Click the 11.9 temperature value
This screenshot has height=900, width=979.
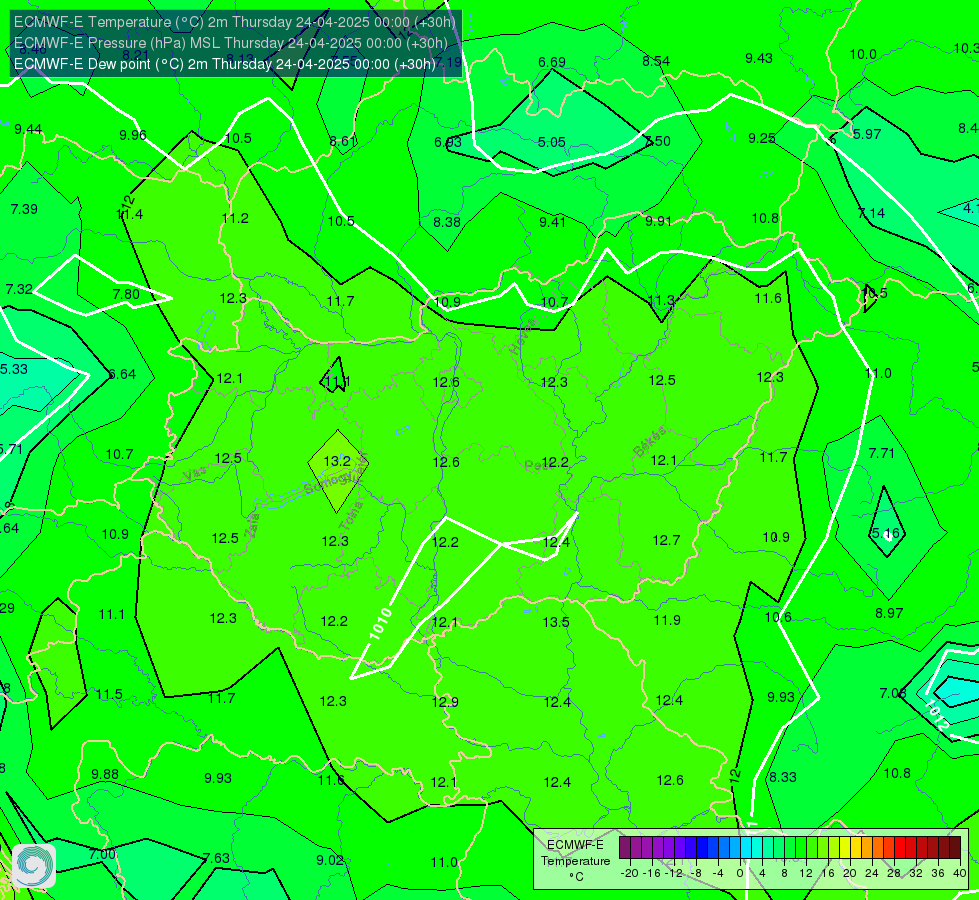pyautogui.click(x=667, y=620)
